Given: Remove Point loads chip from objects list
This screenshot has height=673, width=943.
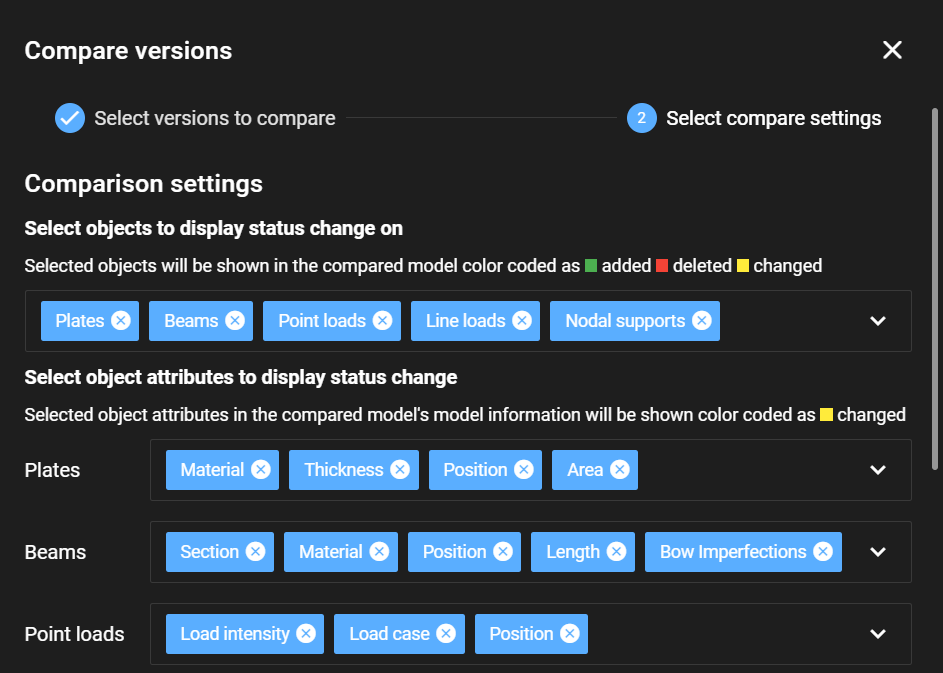Looking at the screenshot, I should tap(382, 321).
